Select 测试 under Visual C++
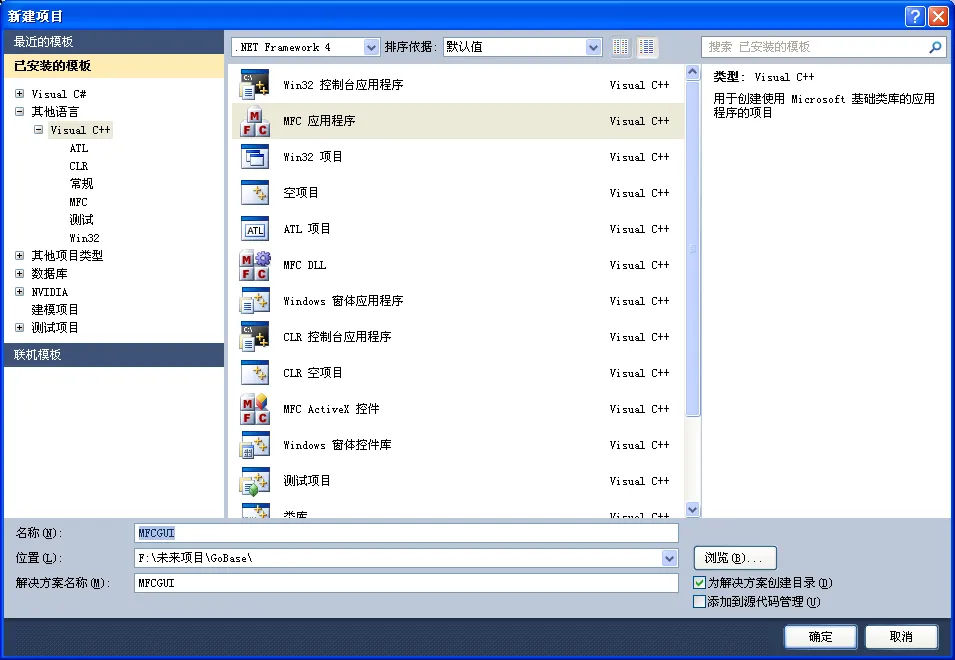Image resolution: width=955 pixels, height=660 pixels. coord(81,220)
